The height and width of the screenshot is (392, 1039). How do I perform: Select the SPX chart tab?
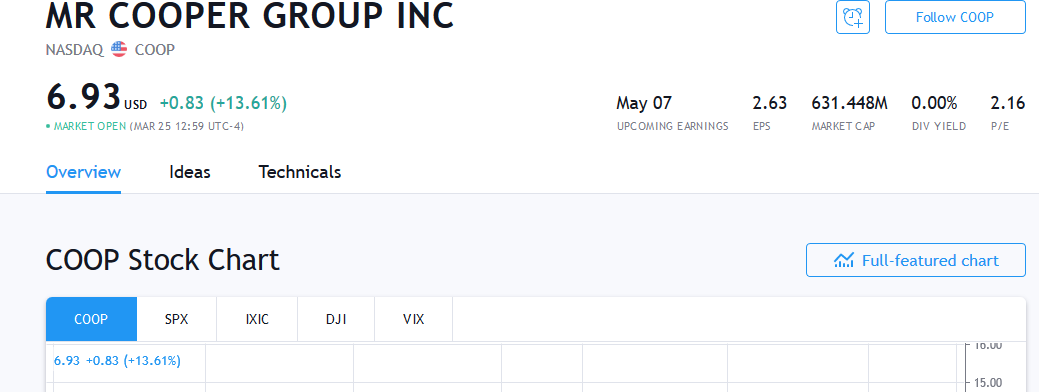click(x=177, y=319)
